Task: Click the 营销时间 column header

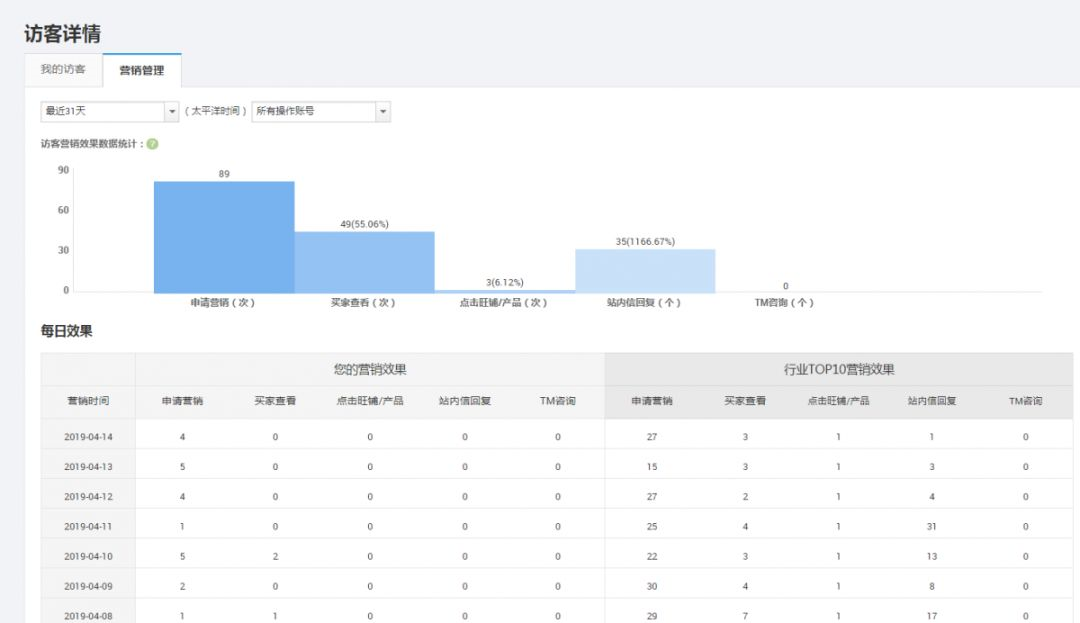Action: click(x=88, y=401)
